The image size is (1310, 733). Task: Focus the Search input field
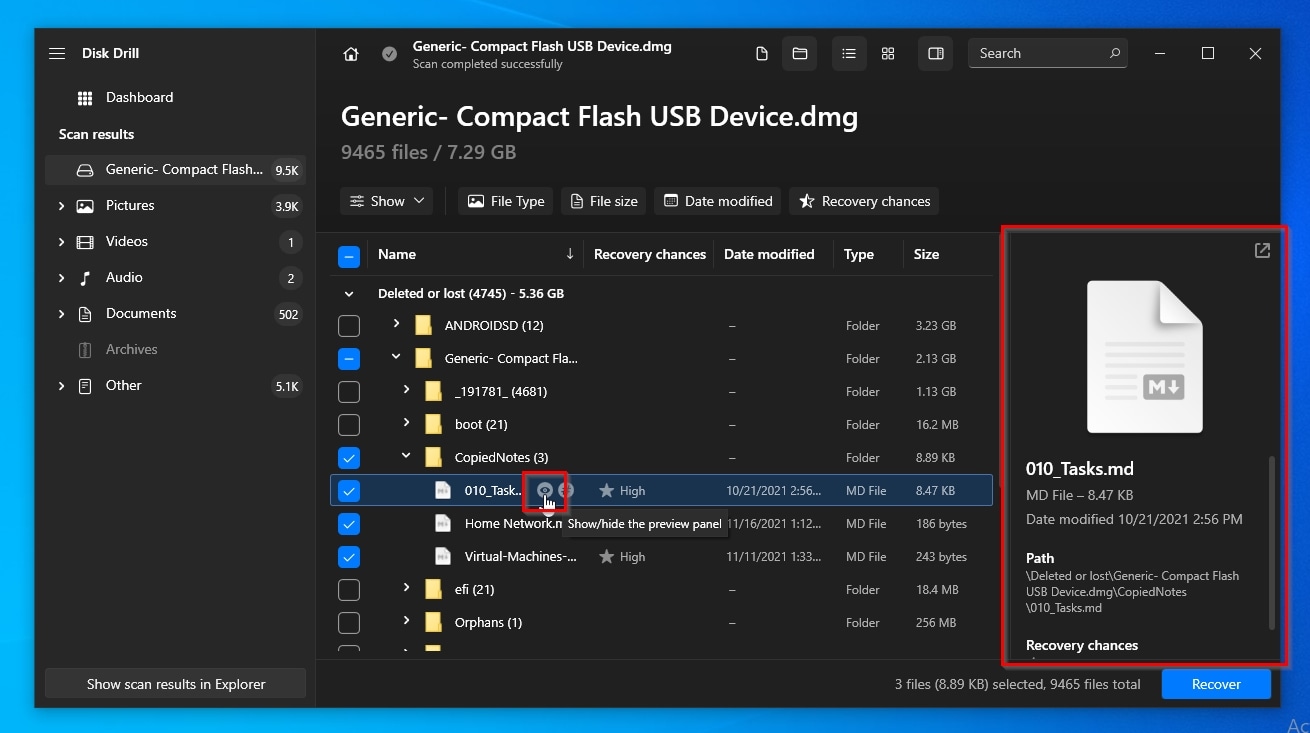pyautogui.click(x=1048, y=54)
